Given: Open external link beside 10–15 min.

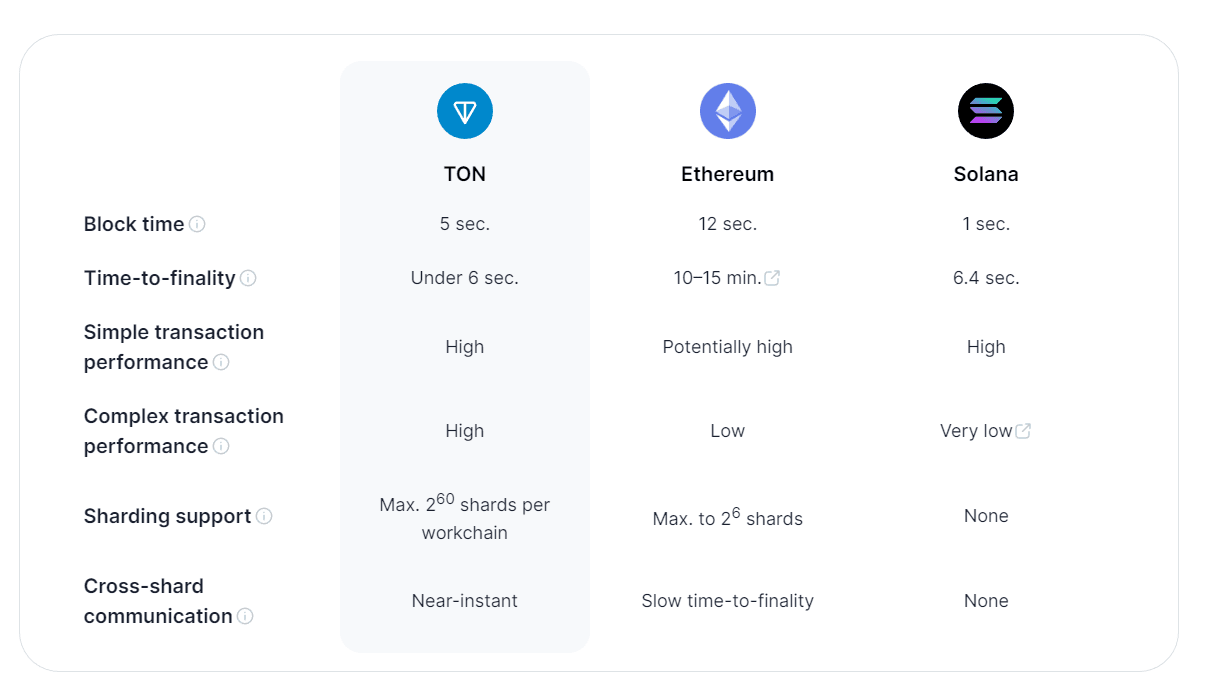Looking at the screenshot, I should [x=772, y=278].
